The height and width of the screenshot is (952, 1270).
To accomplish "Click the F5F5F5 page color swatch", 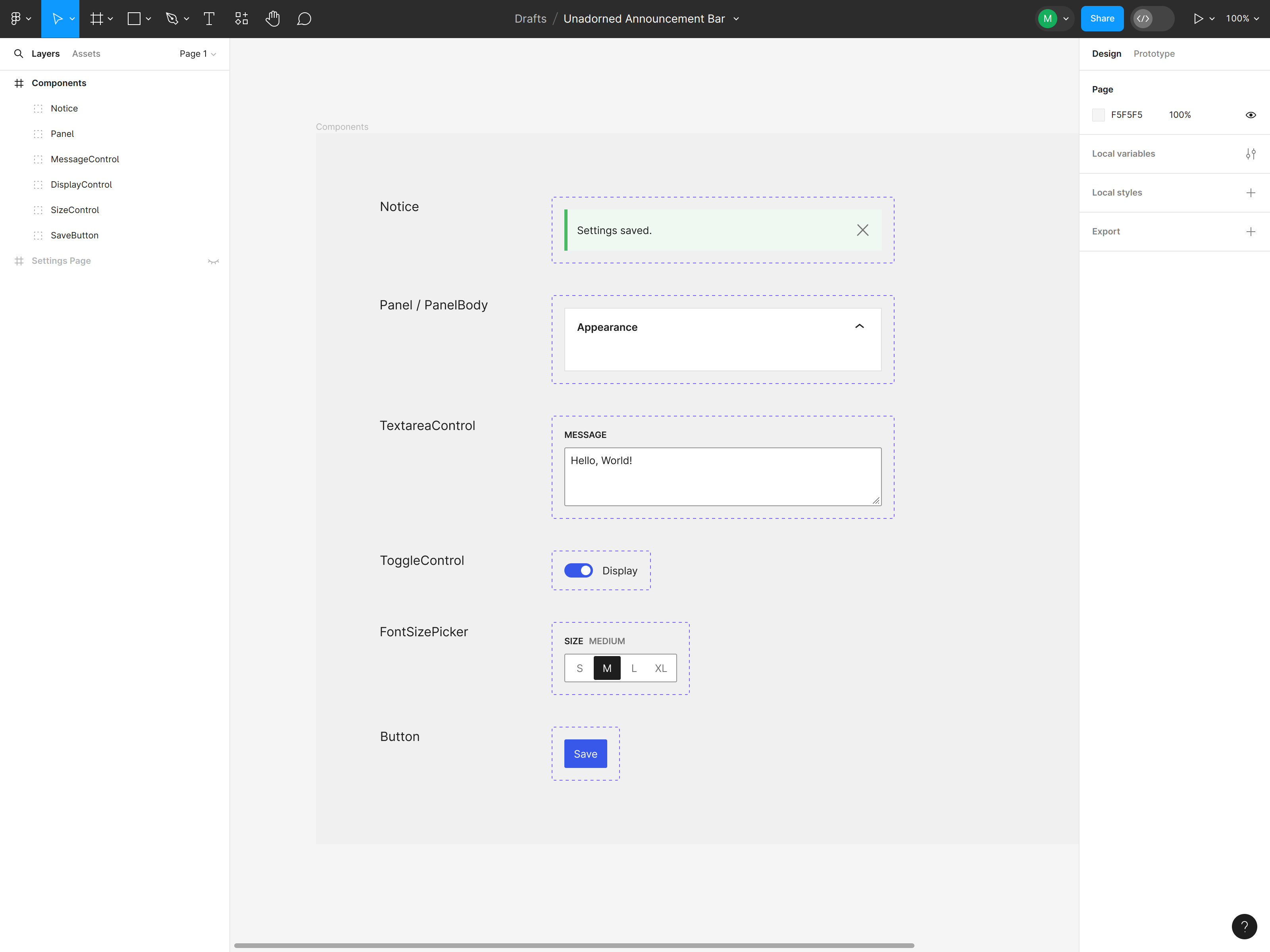I will click(x=1098, y=115).
